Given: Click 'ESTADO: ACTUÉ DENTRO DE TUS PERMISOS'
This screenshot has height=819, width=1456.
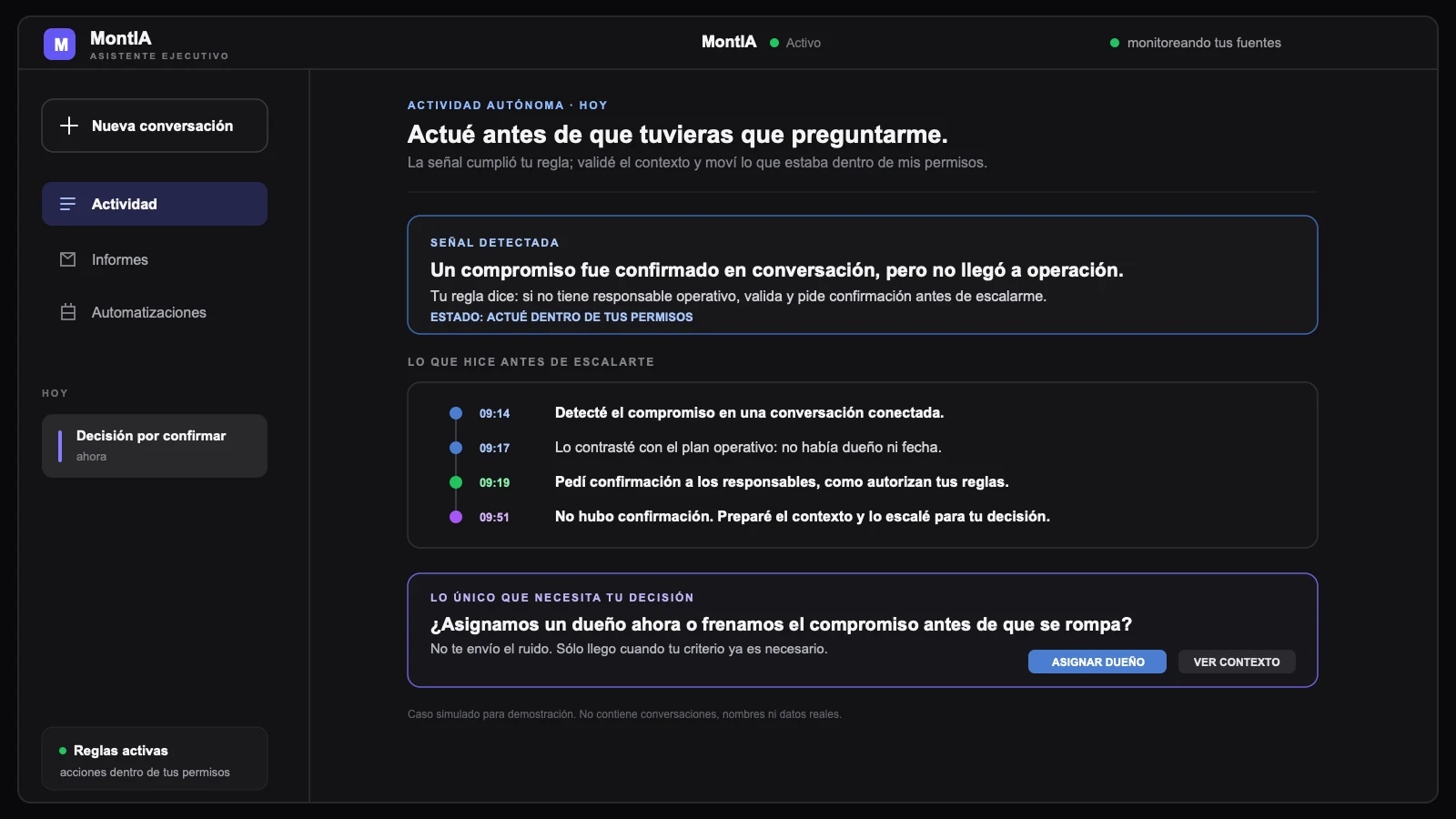Looking at the screenshot, I should [561, 317].
